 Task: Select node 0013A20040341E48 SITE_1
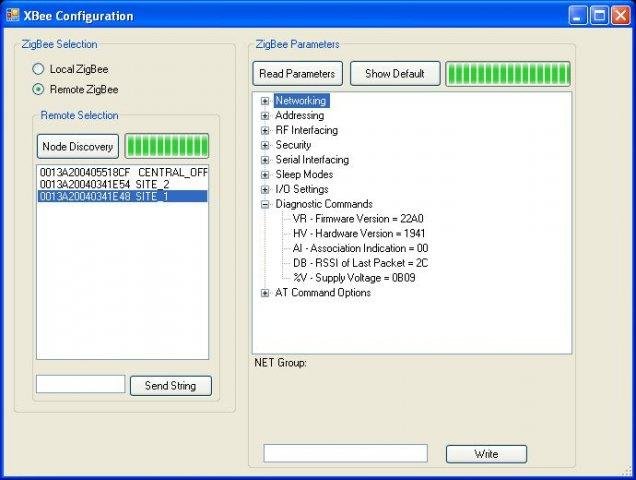pyautogui.click(x=122, y=196)
